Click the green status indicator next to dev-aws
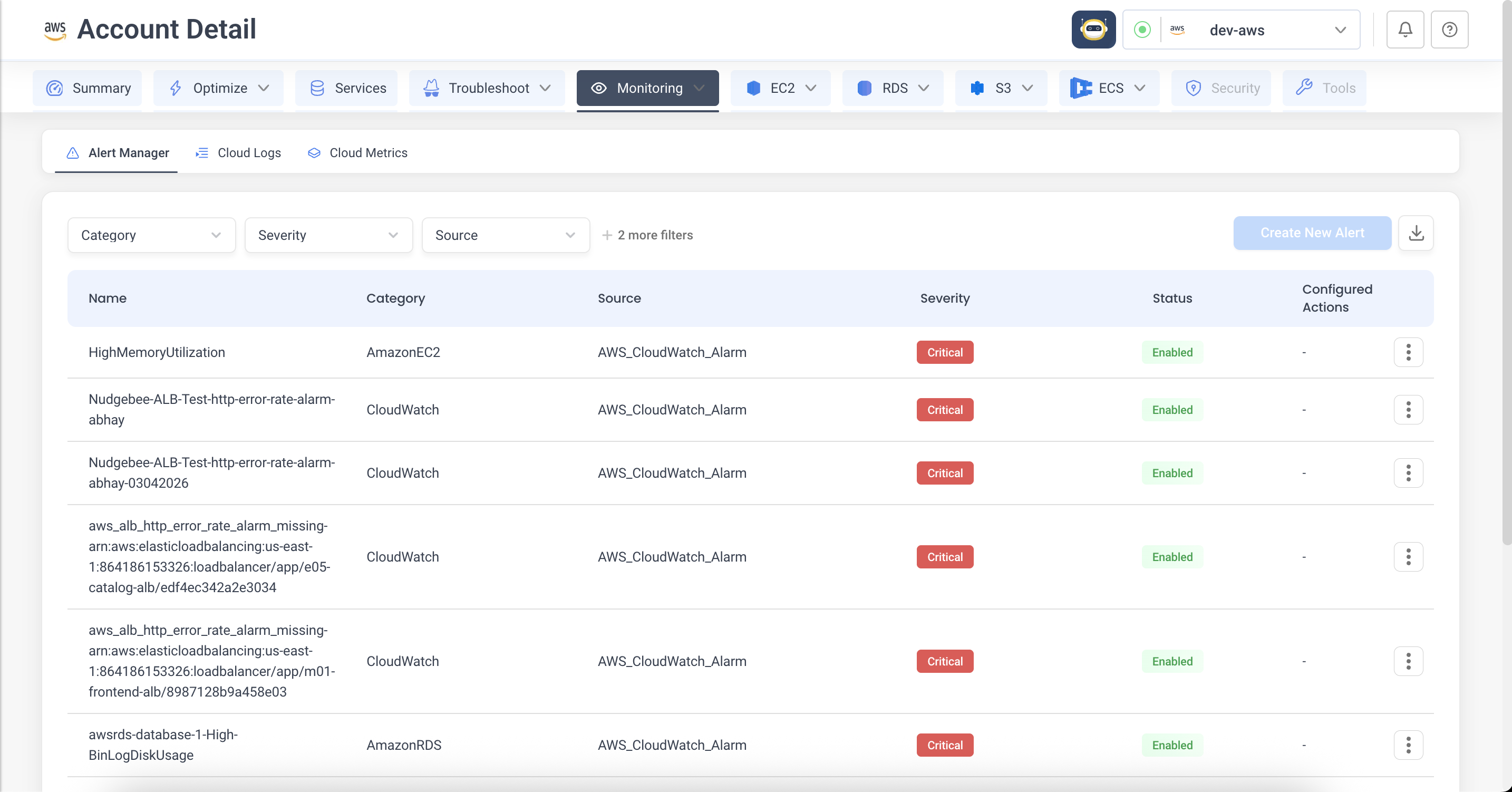 (1142, 30)
